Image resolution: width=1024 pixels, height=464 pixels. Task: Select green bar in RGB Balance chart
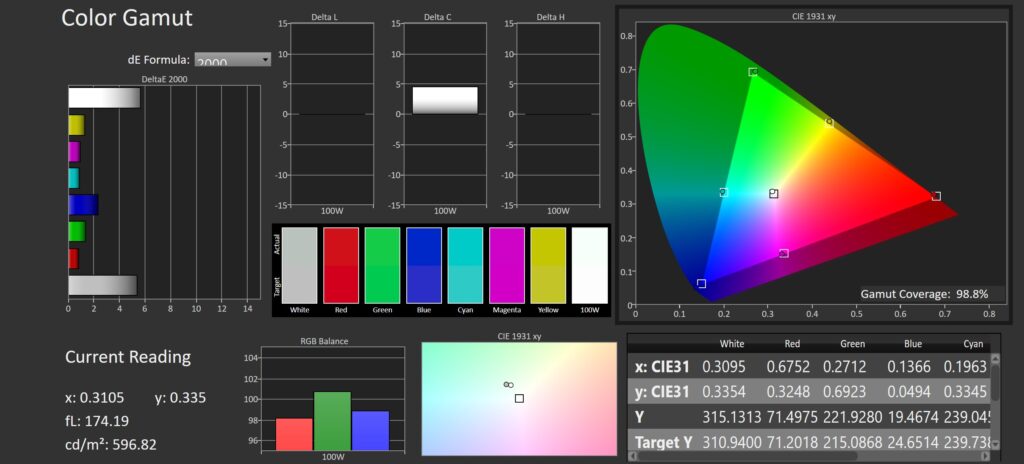coord(332,421)
